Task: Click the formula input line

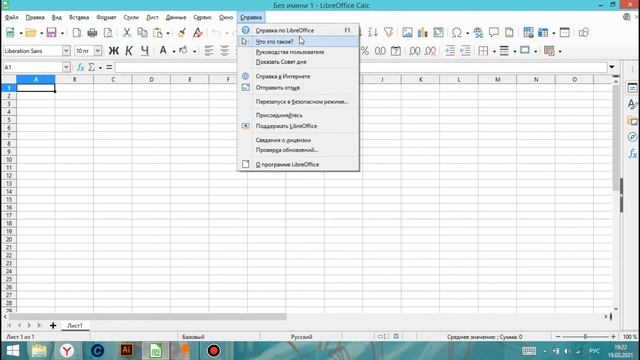Action: 361,67
